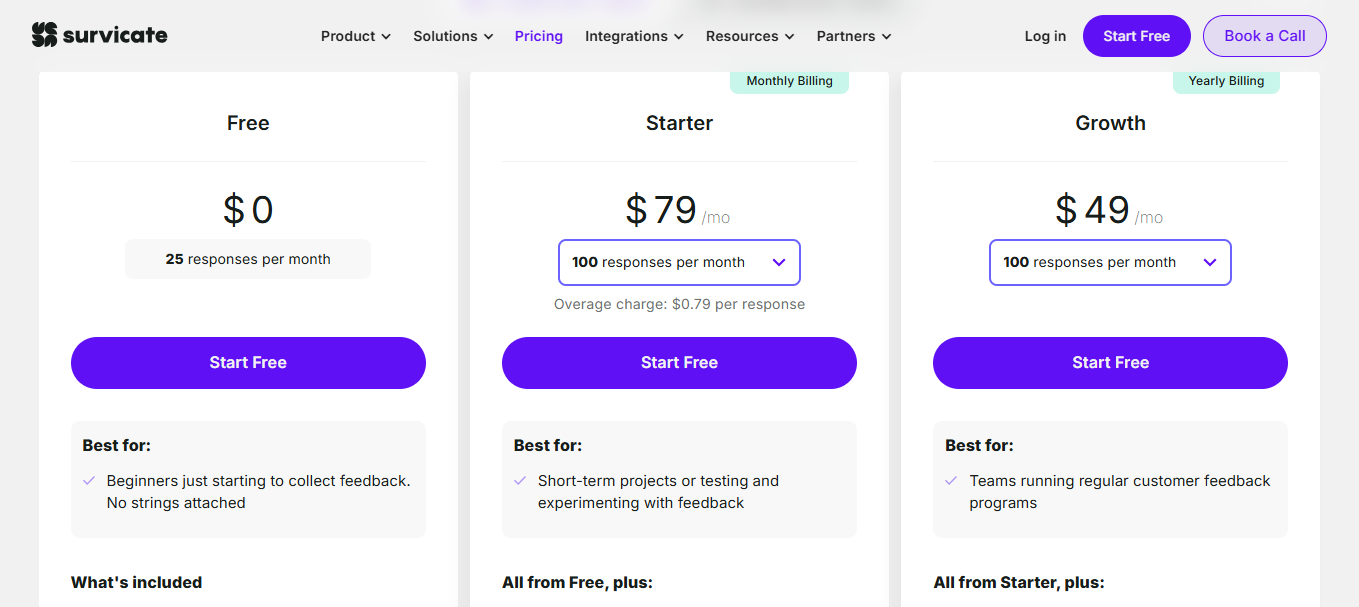Start the Free plan
Screen dimensions: 1359x607
[248, 363]
